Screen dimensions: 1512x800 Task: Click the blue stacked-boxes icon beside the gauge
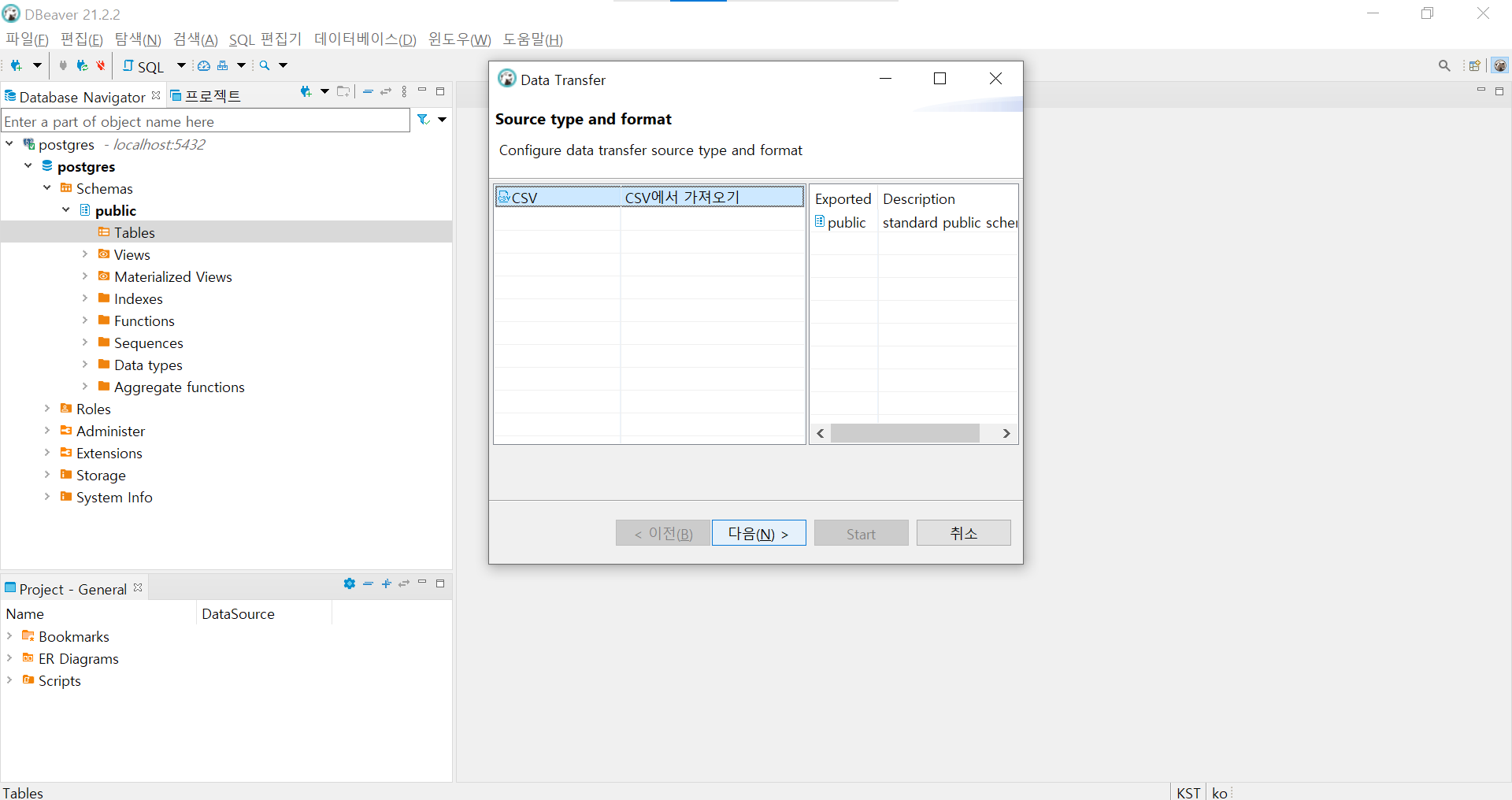click(x=223, y=65)
